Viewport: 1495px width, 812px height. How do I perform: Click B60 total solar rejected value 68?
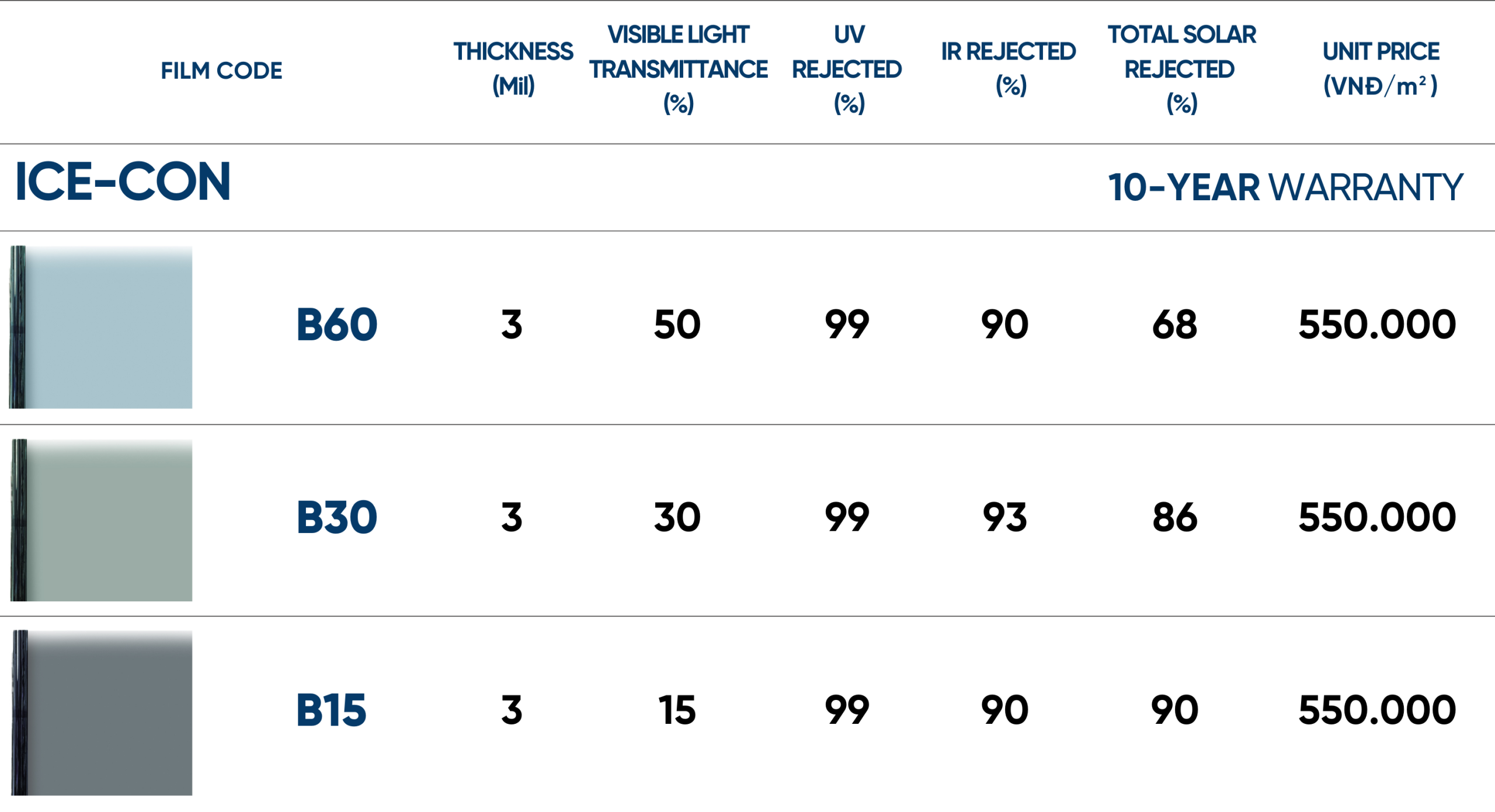1174,325
